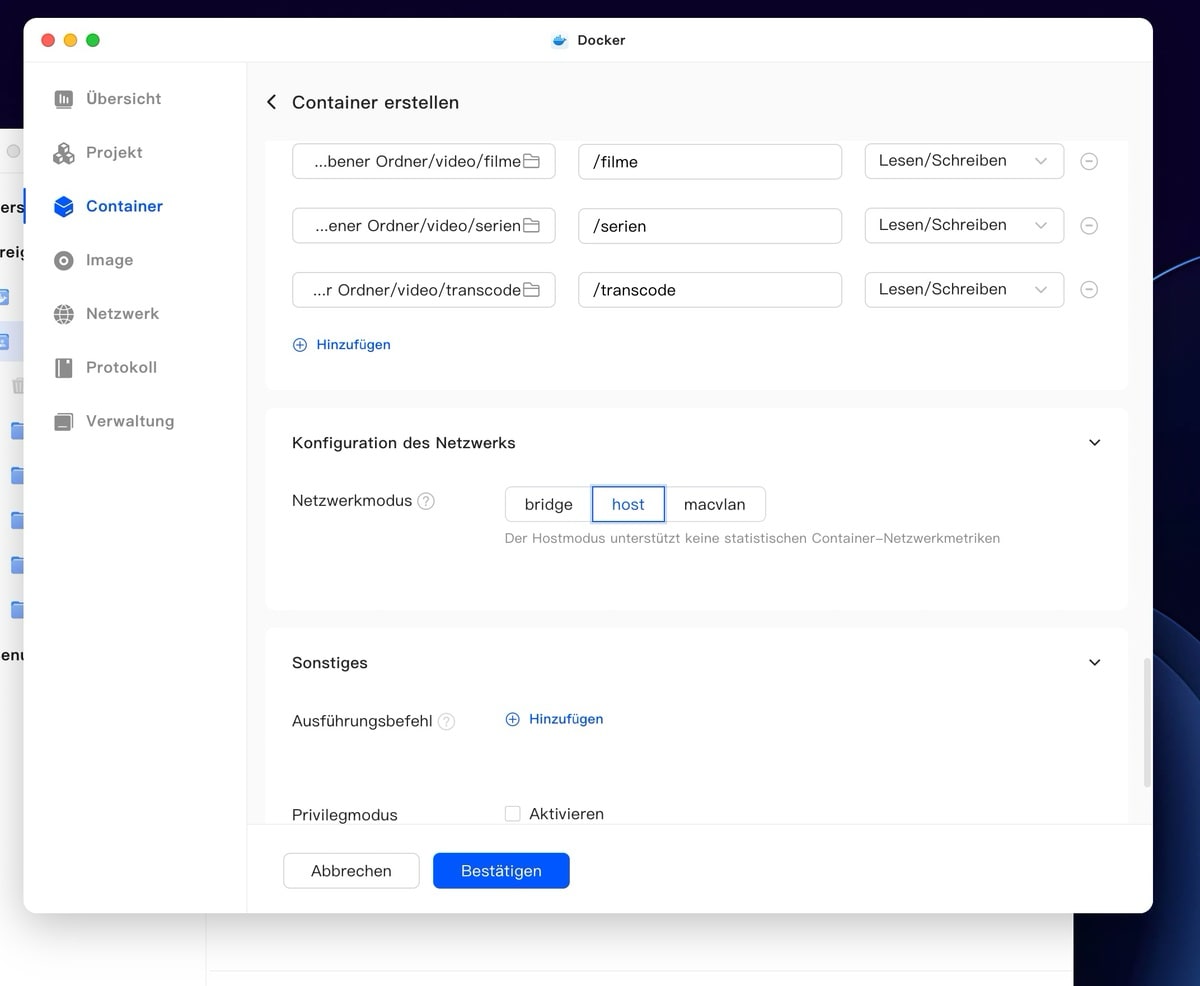Click the Bestätigen button

[501, 871]
